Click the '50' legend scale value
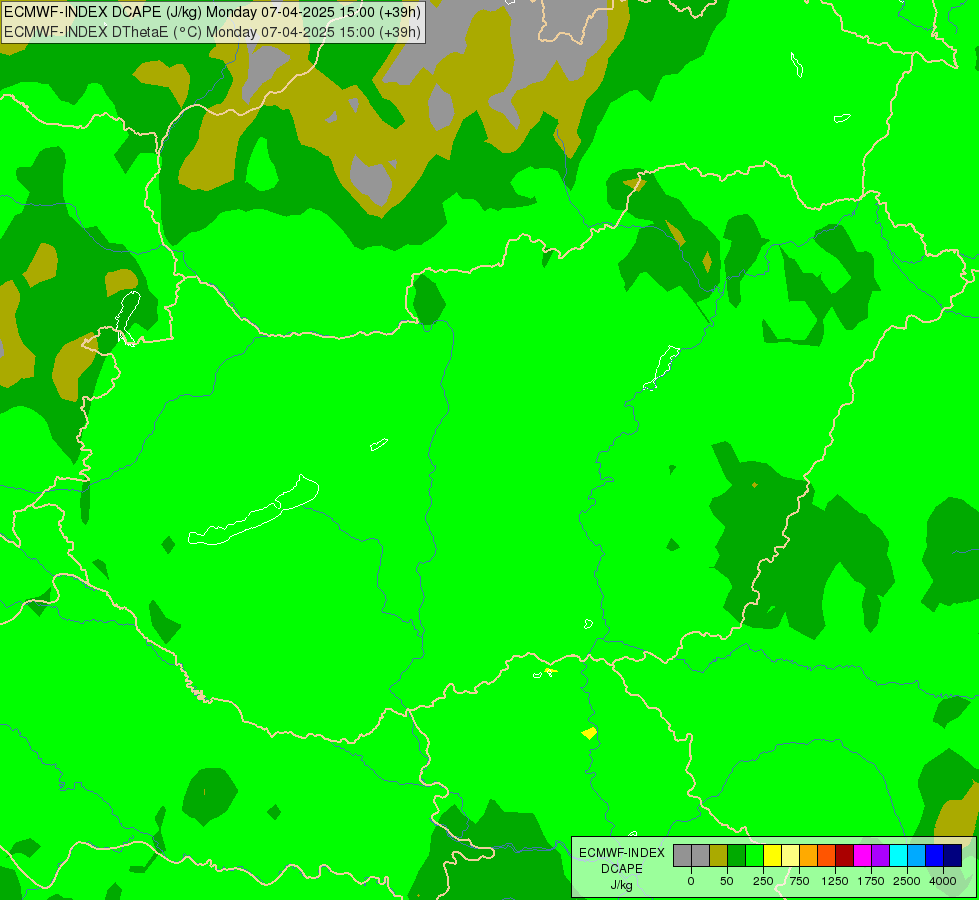Screen dimensions: 979x900 (x=726, y=881)
